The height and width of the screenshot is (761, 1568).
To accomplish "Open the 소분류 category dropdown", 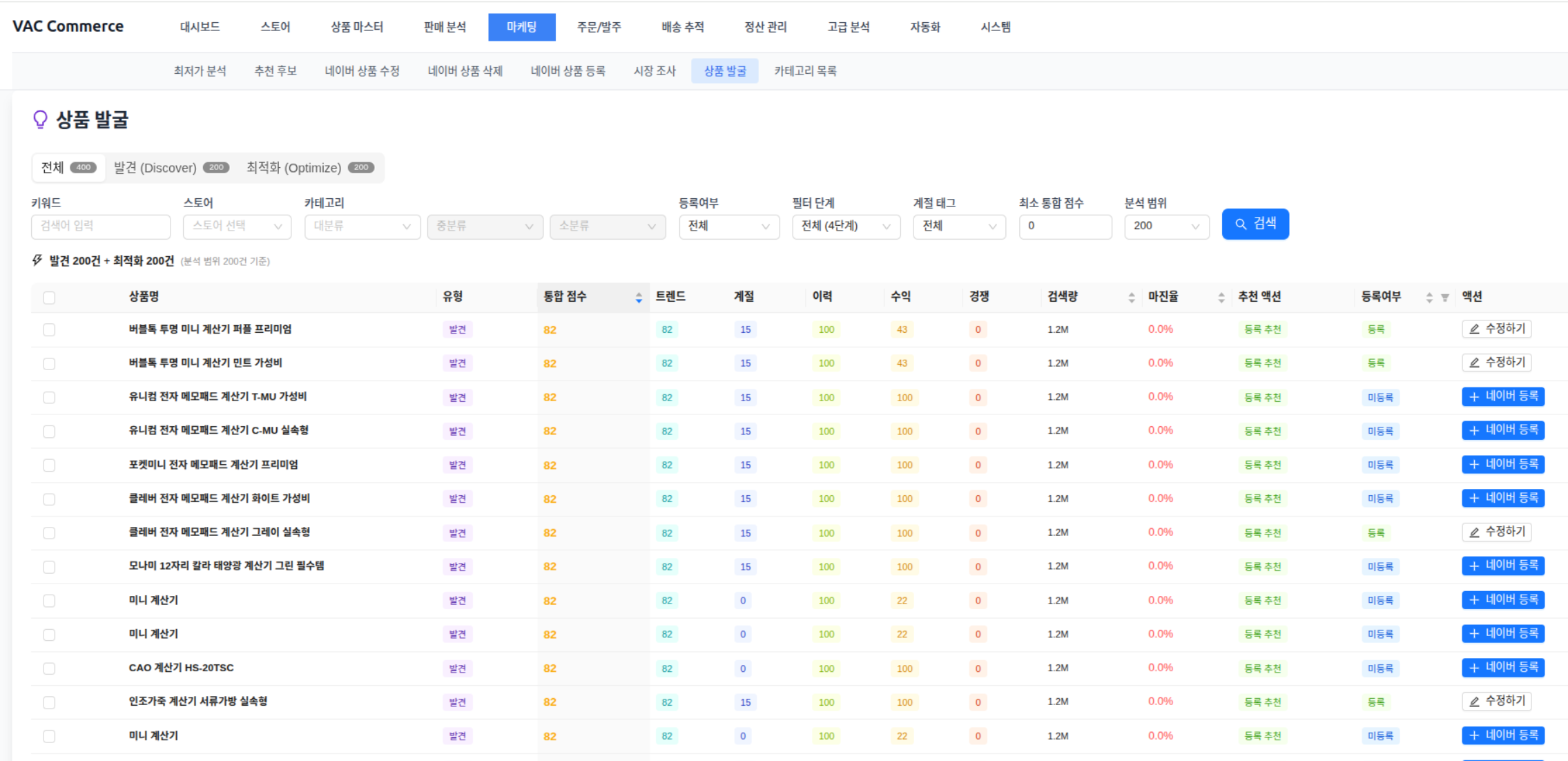I will click(x=608, y=226).
